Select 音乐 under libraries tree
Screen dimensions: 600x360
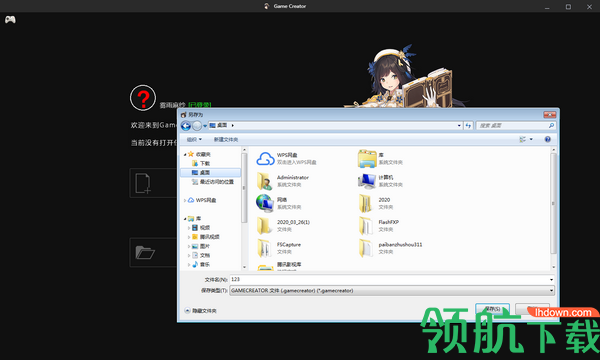[201, 264]
